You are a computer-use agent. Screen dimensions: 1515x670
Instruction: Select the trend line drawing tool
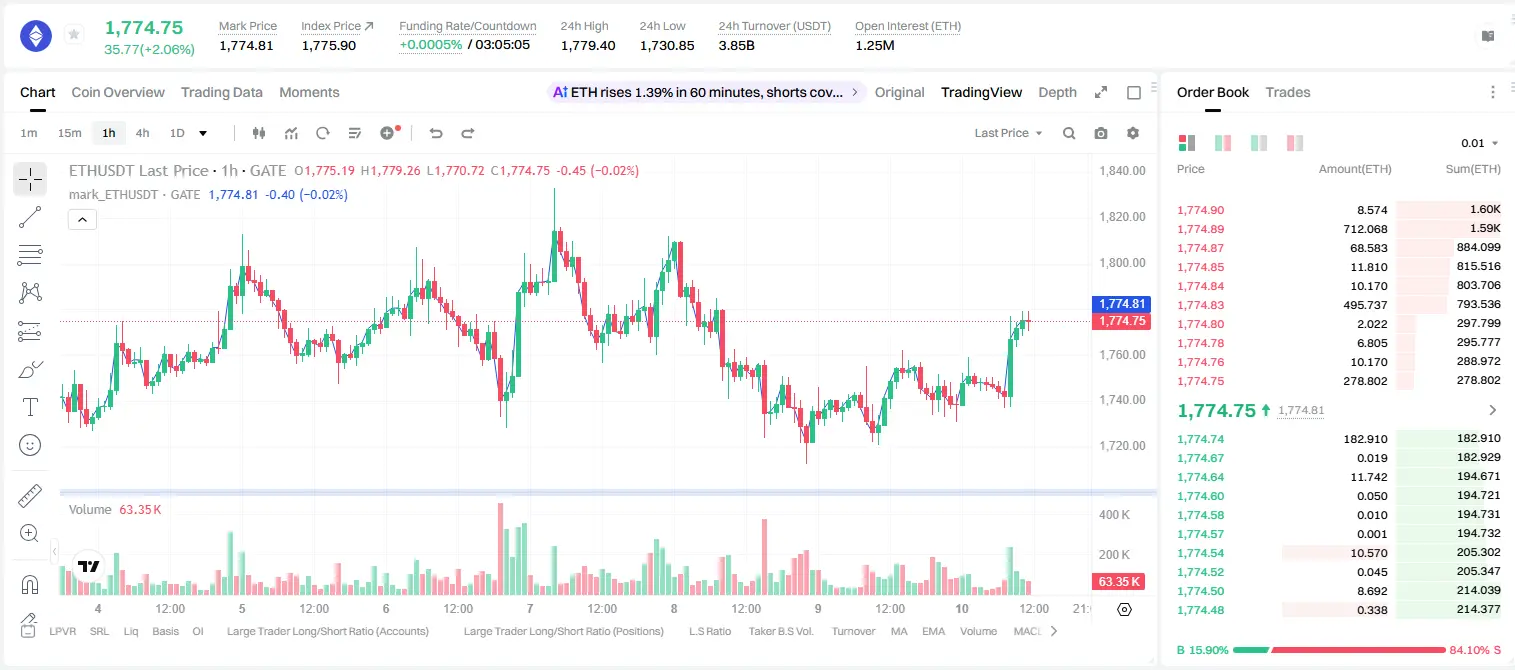[x=30, y=217]
